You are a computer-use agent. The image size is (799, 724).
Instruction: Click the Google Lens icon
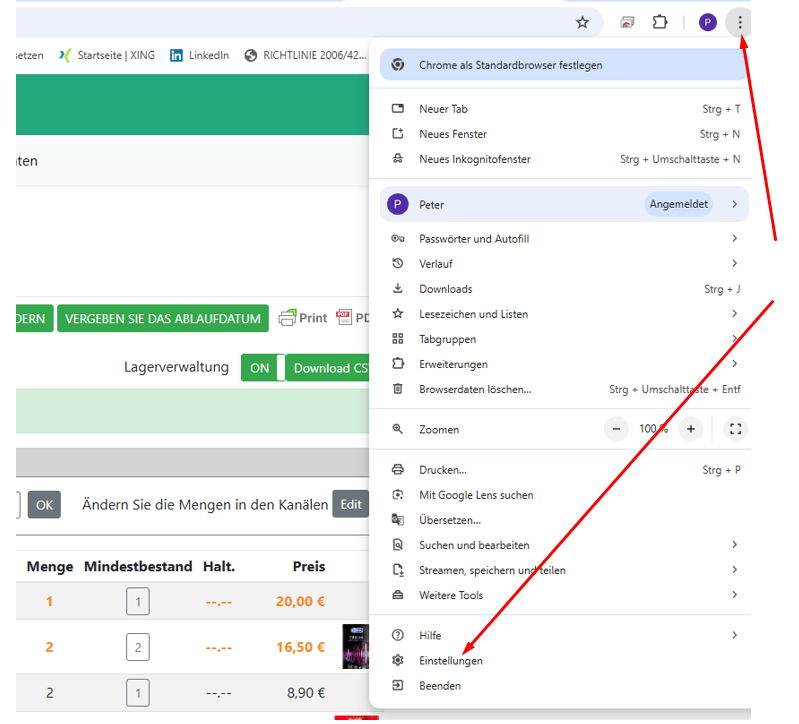coord(397,495)
